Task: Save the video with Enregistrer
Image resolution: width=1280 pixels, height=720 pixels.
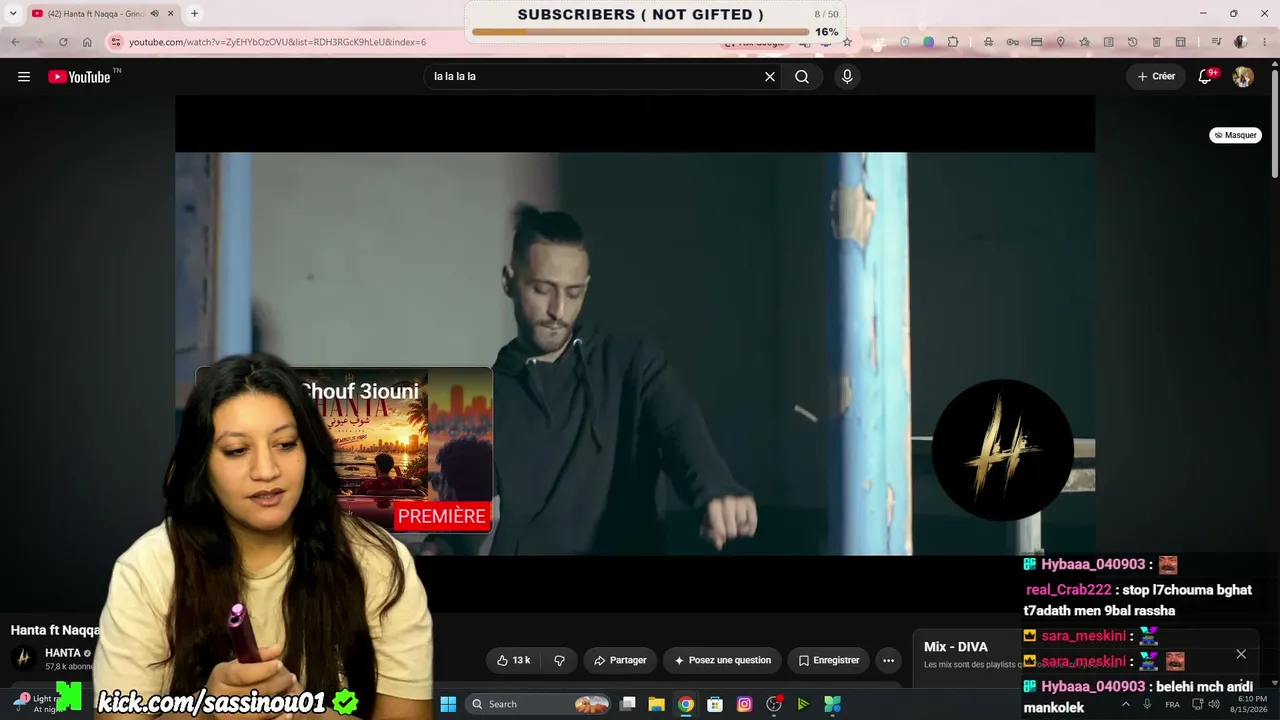Action: (x=829, y=660)
